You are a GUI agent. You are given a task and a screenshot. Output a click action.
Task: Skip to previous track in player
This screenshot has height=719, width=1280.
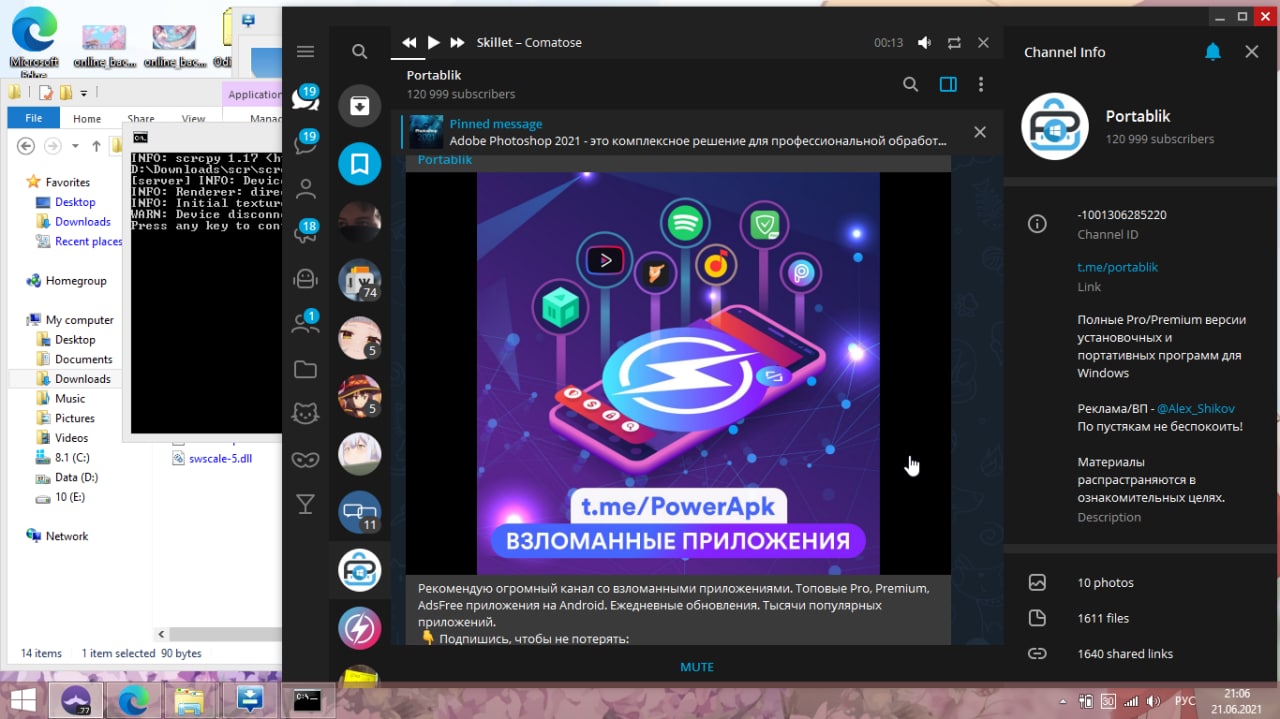[x=409, y=43]
